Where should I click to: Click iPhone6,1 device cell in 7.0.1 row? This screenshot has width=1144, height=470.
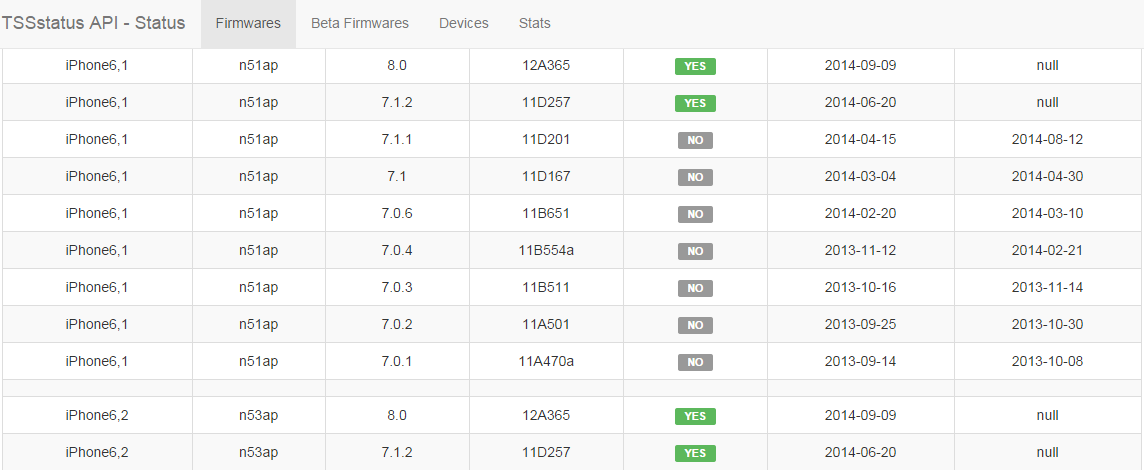tap(96, 361)
